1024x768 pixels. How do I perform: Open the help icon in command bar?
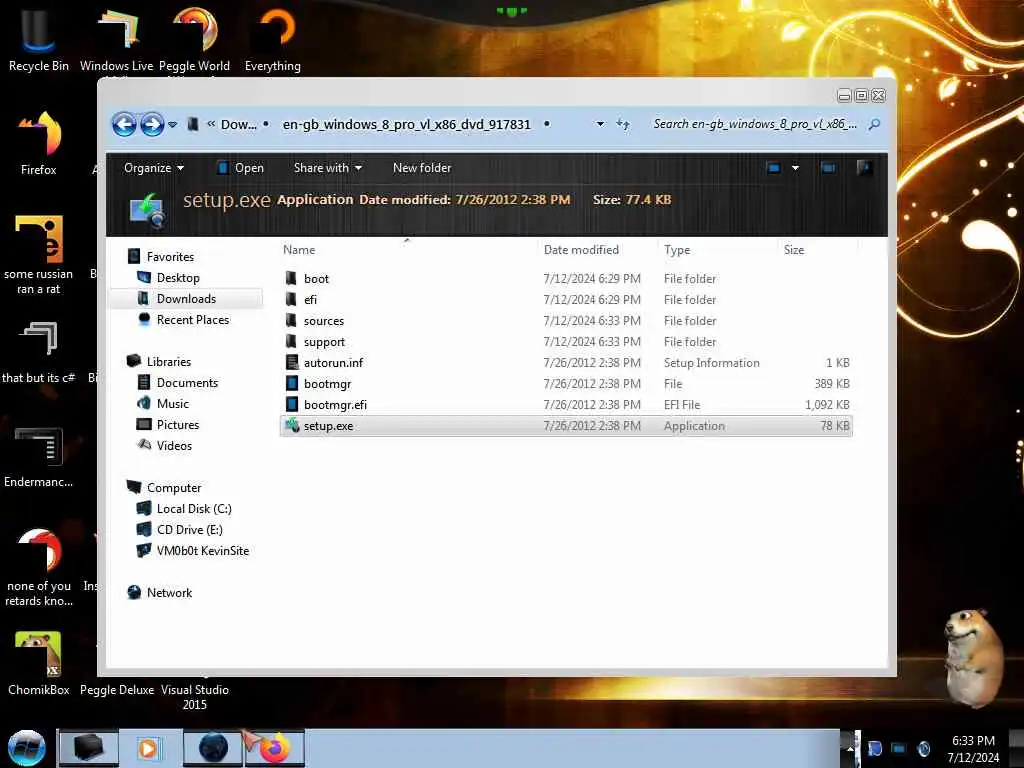864,168
